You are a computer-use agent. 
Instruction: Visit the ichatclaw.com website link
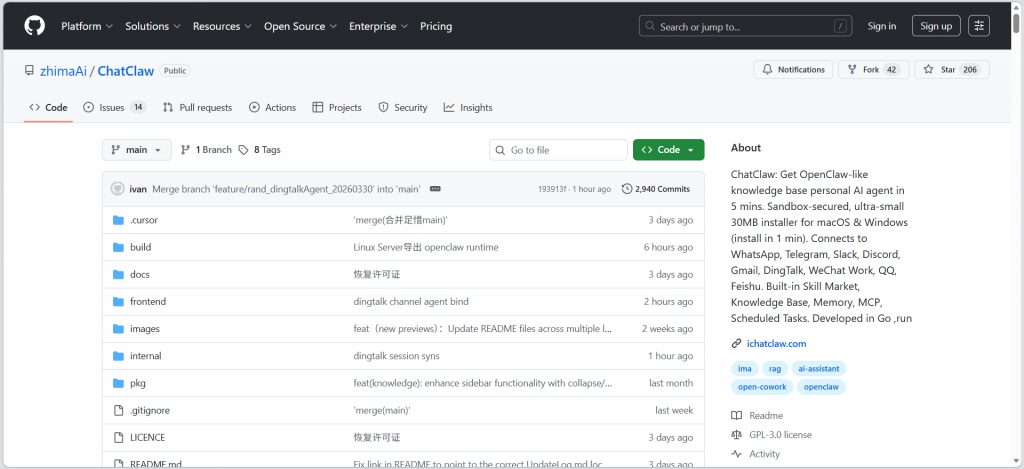(x=776, y=344)
